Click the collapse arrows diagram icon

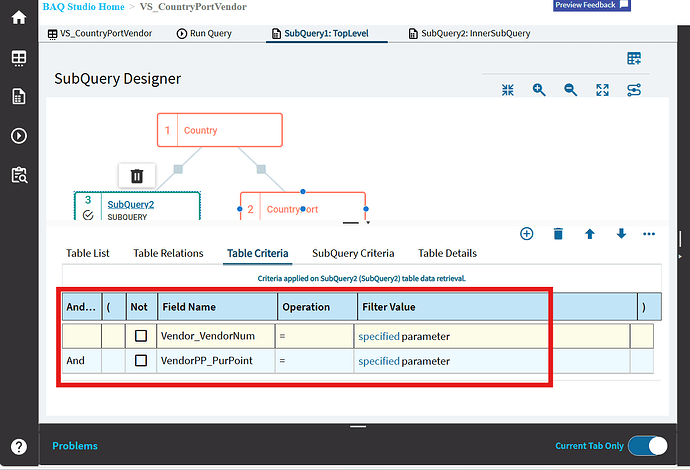[507, 90]
